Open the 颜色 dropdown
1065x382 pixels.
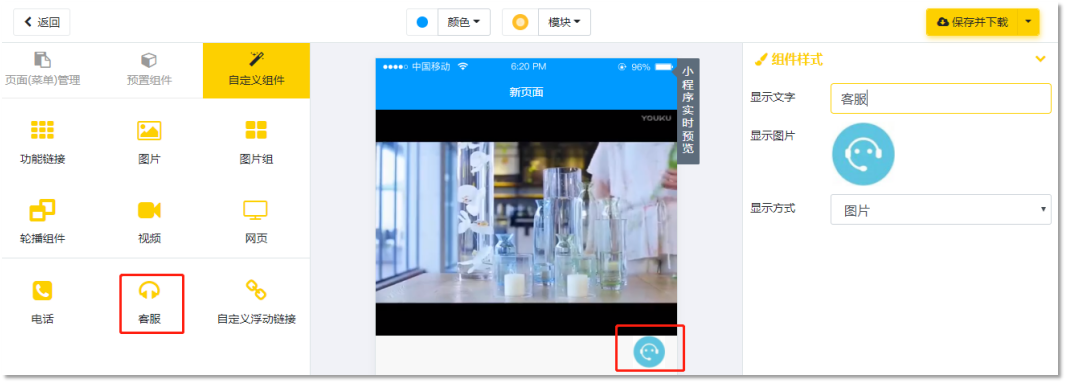(464, 22)
